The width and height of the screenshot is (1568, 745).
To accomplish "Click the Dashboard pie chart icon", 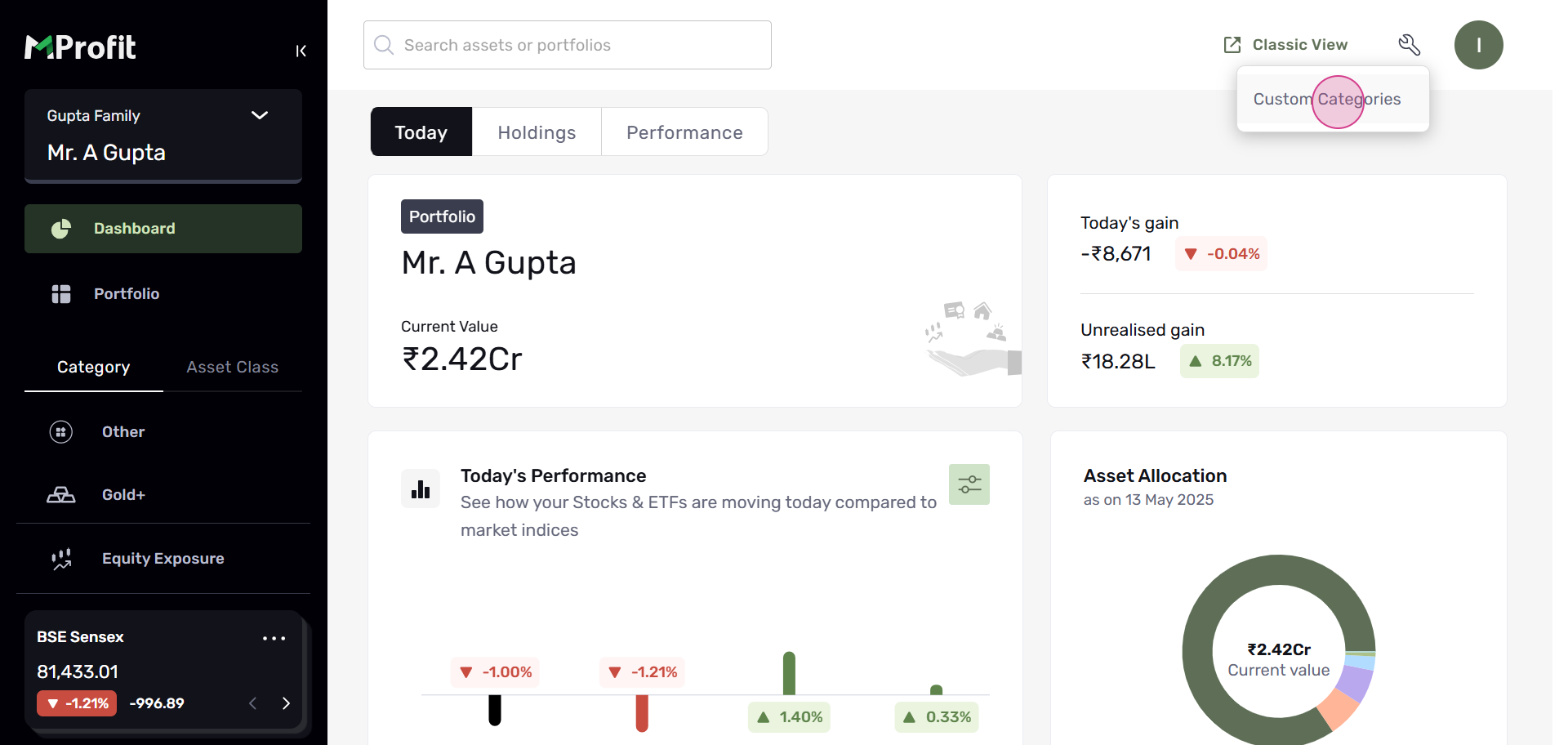I will [x=61, y=229].
